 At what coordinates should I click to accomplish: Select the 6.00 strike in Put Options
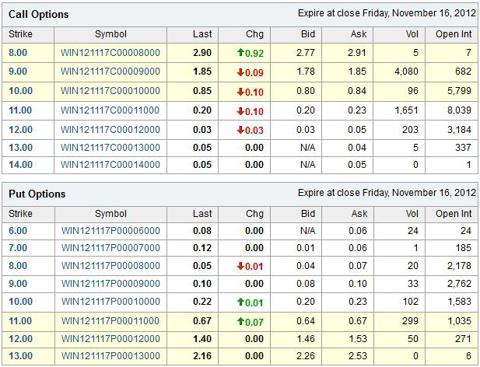18,231
